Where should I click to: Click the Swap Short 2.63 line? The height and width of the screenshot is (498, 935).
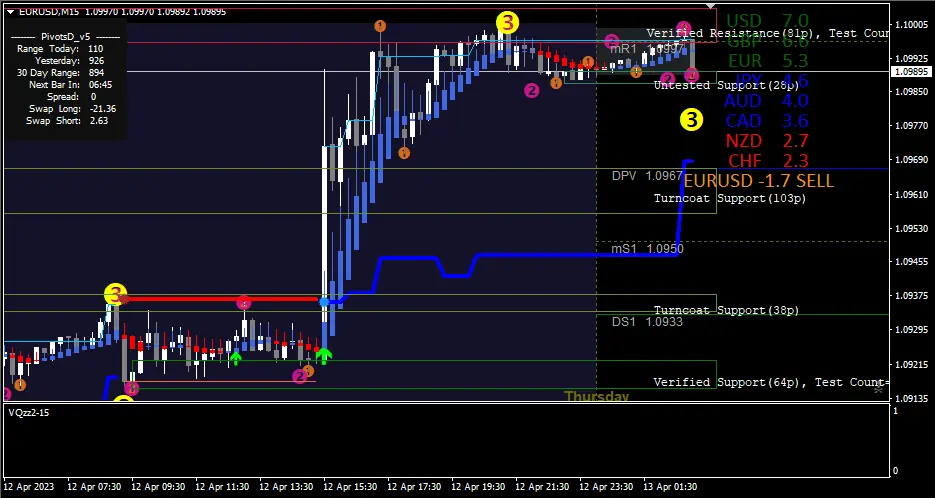pos(67,120)
